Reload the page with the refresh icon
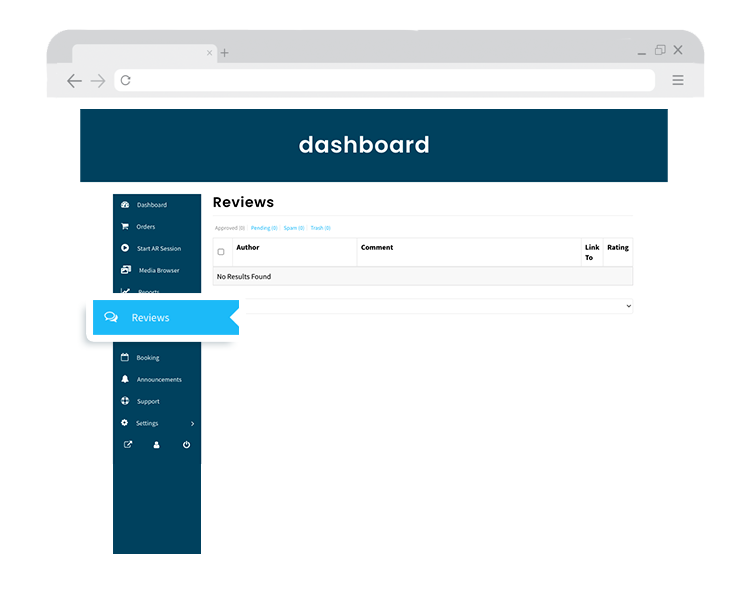Image resolution: width=748 pixels, height=592 pixels. [x=125, y=80]
